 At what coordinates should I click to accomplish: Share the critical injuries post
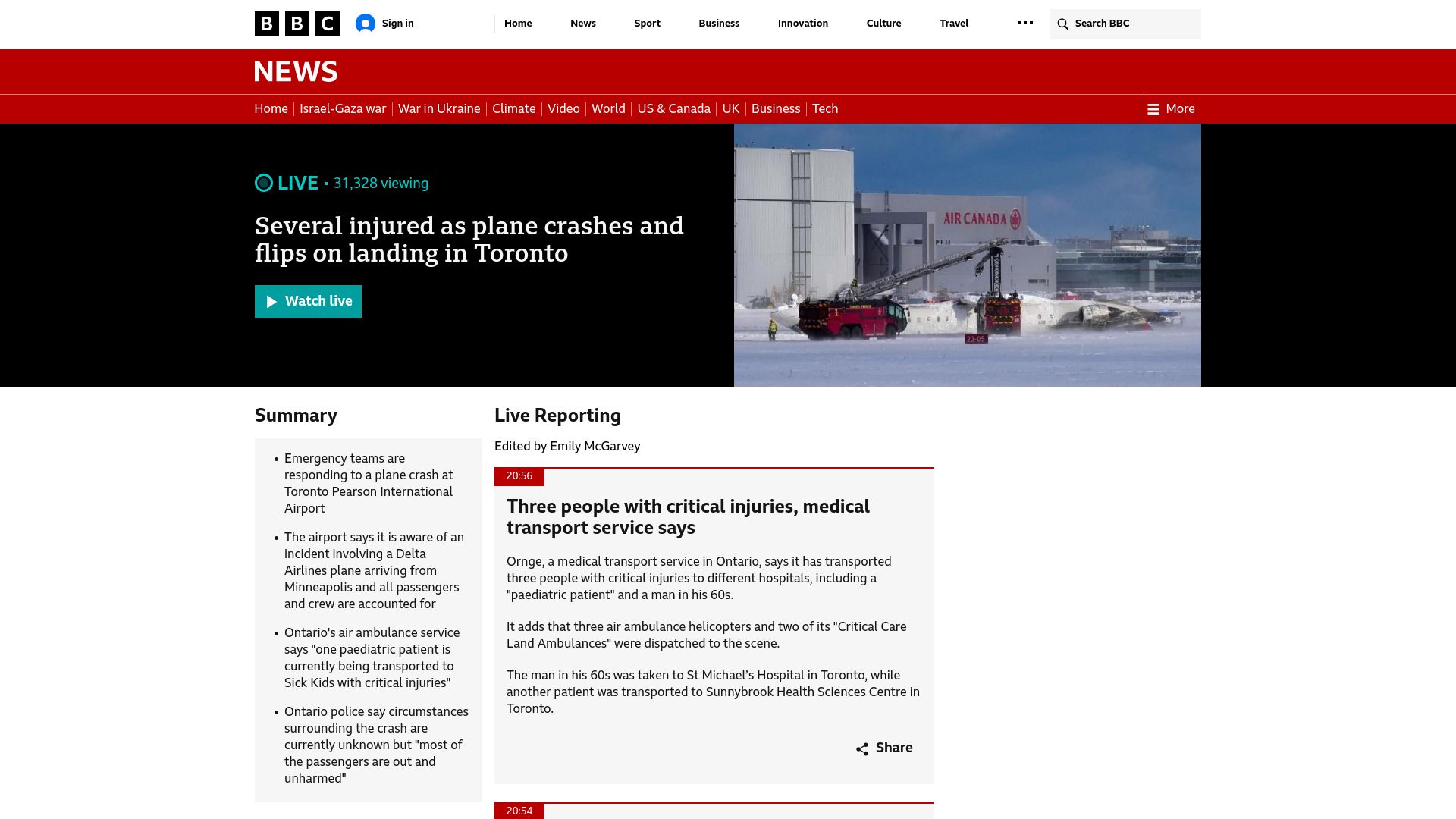[x=884, y=748]
